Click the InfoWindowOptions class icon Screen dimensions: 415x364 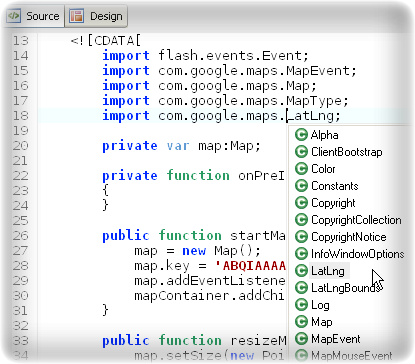(x=301, y=254)
